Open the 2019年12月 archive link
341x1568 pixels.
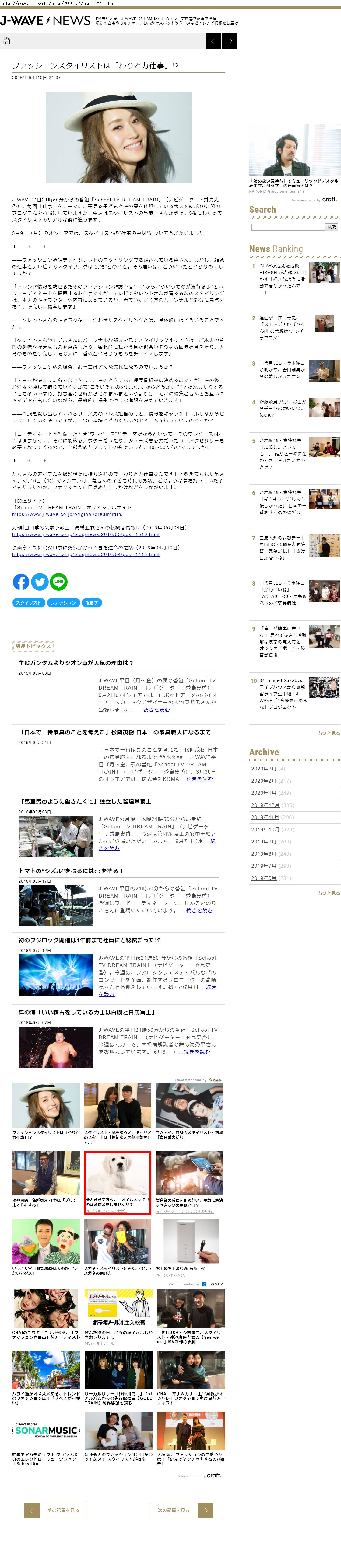click(x=265, y=805)
